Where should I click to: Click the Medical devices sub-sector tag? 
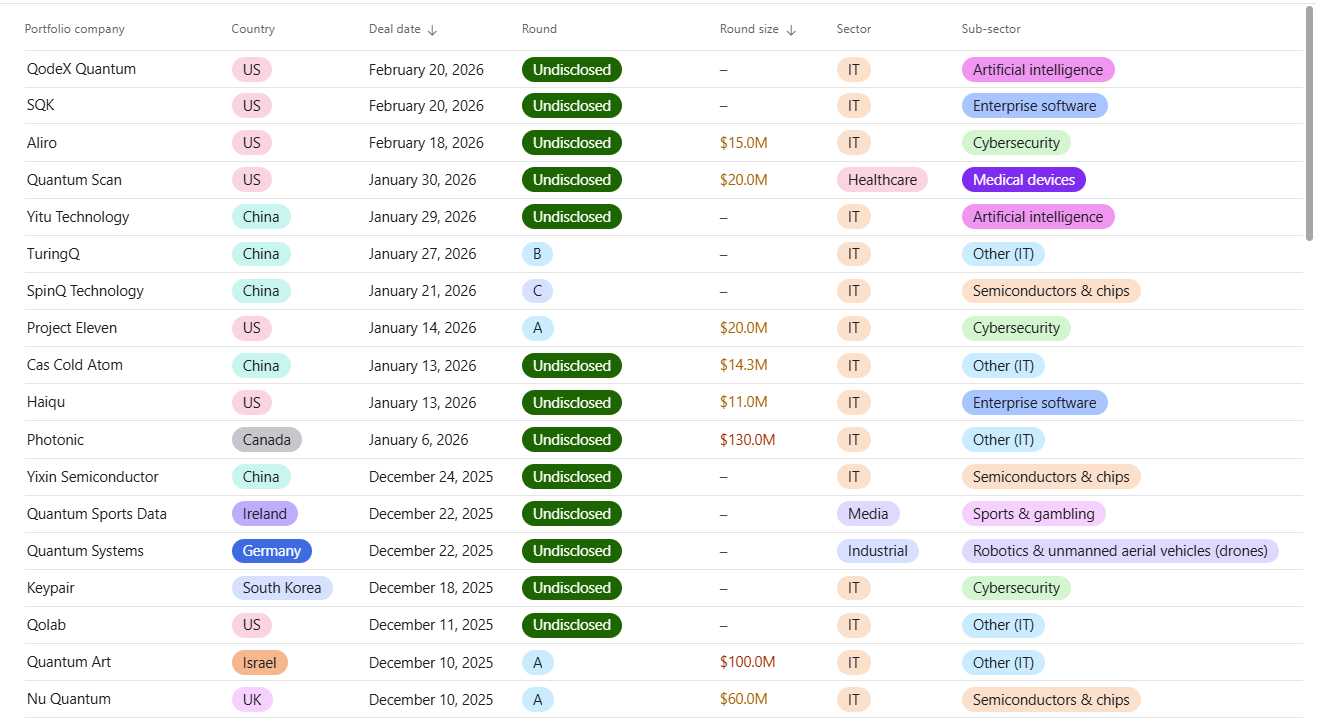click(1023, 180)
